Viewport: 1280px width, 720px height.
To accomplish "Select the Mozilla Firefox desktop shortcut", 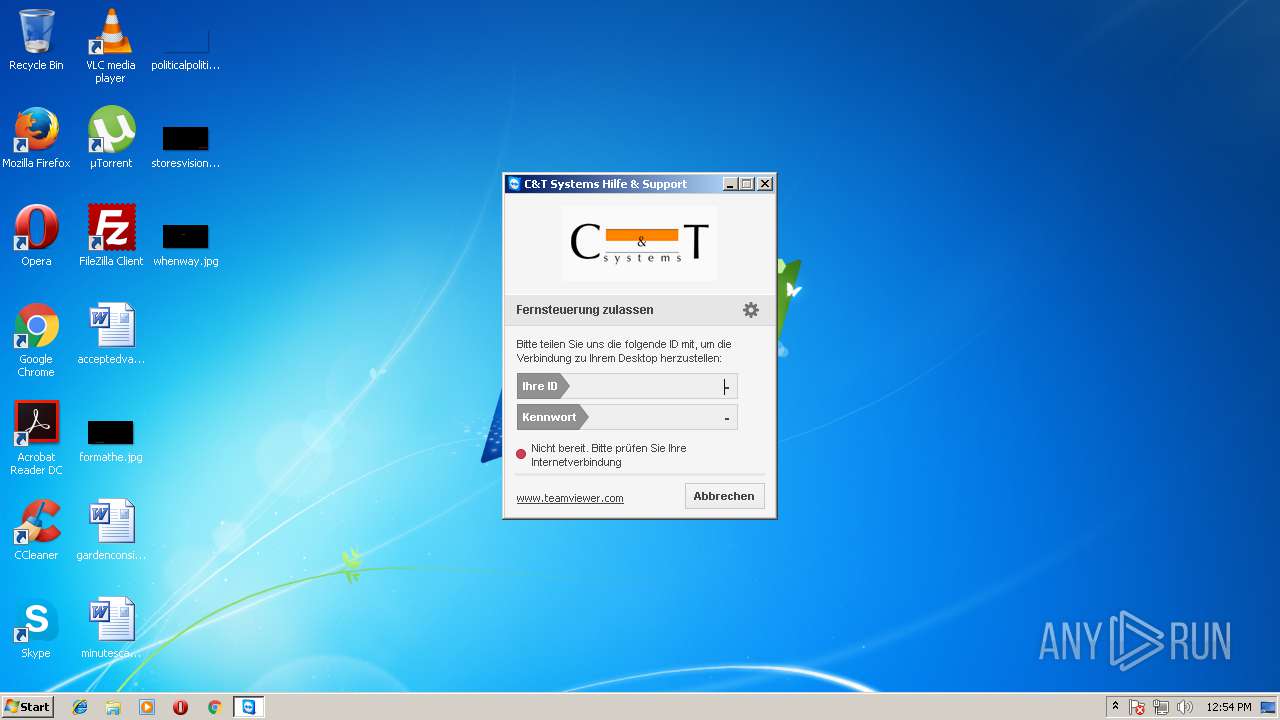I will [x=36, y=138].
